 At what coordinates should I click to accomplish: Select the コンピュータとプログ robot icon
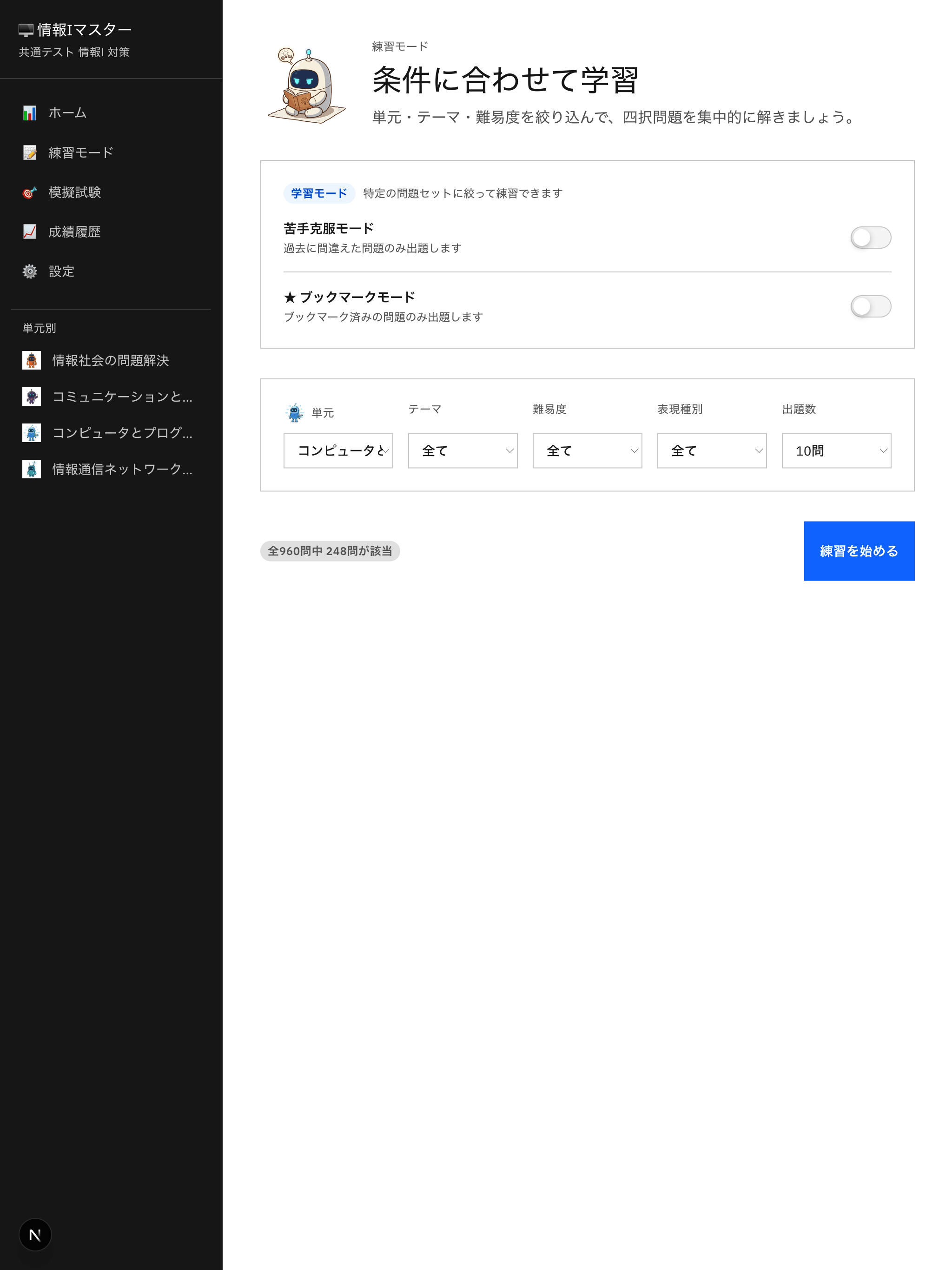click(x=33, y=433)
